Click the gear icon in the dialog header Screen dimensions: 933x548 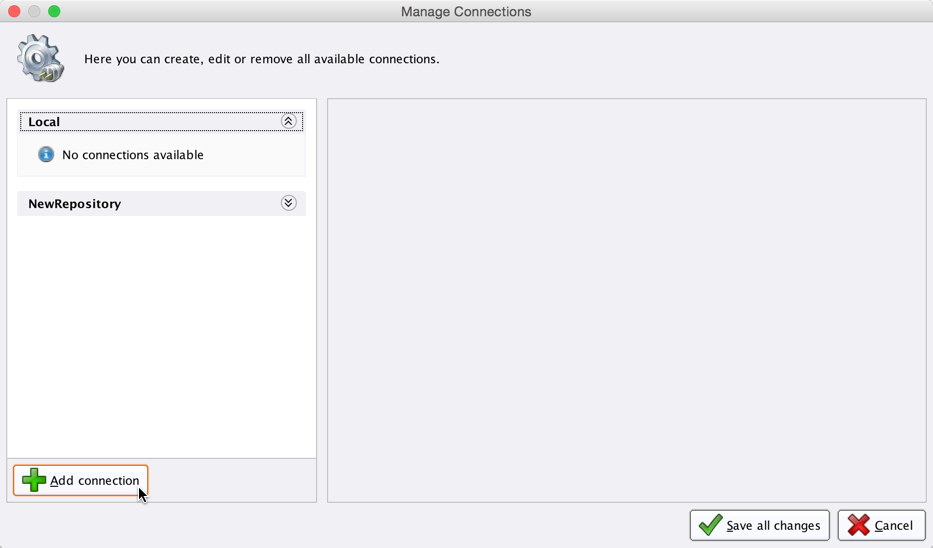[x=40, y=58]
